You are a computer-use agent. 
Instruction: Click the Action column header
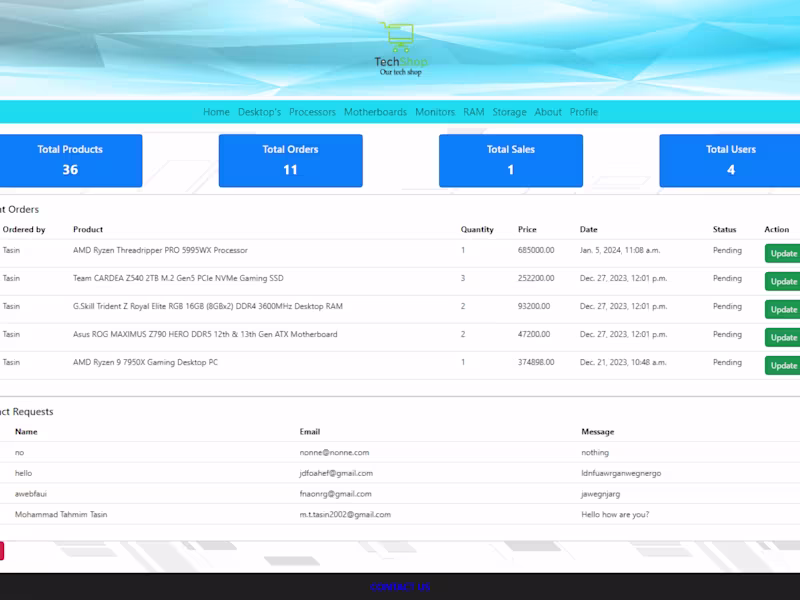tap(777, 230)
